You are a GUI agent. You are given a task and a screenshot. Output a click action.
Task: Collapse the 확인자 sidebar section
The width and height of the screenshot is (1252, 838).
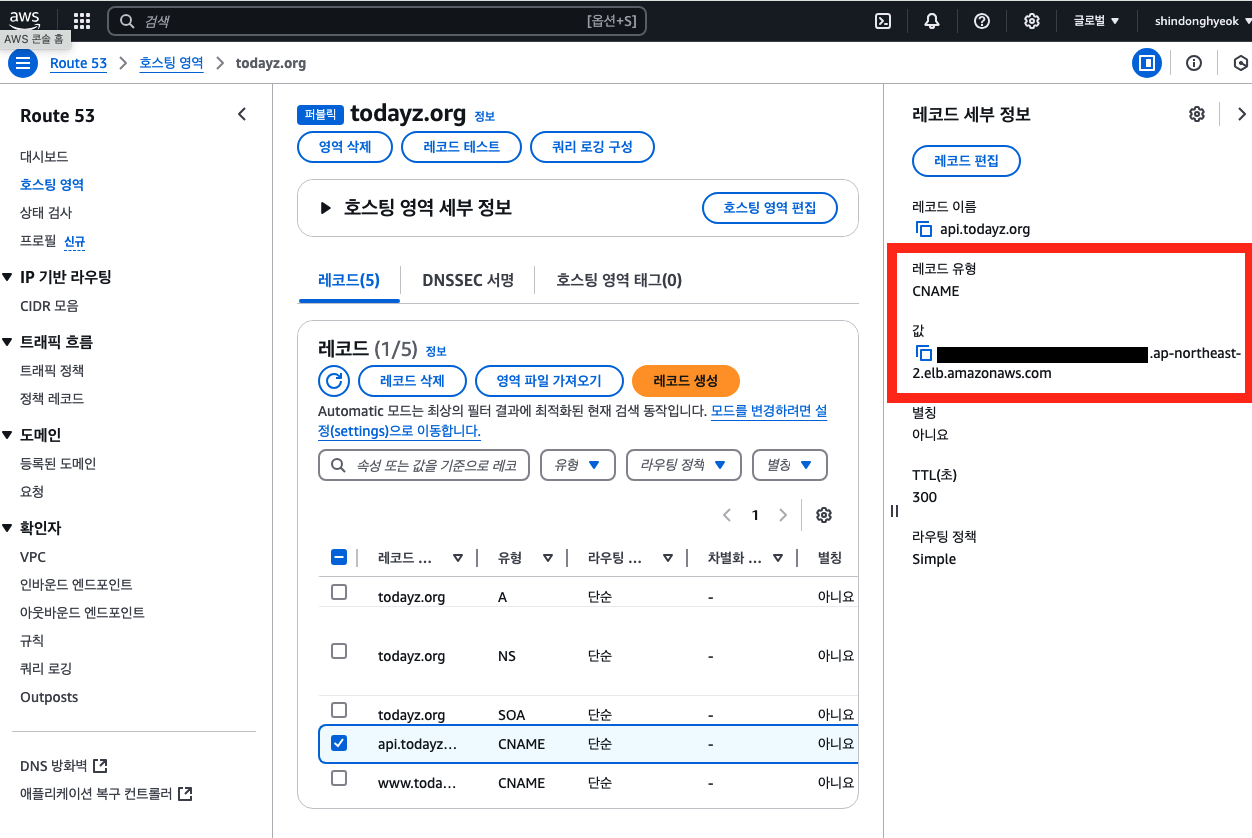pos(7,528)
